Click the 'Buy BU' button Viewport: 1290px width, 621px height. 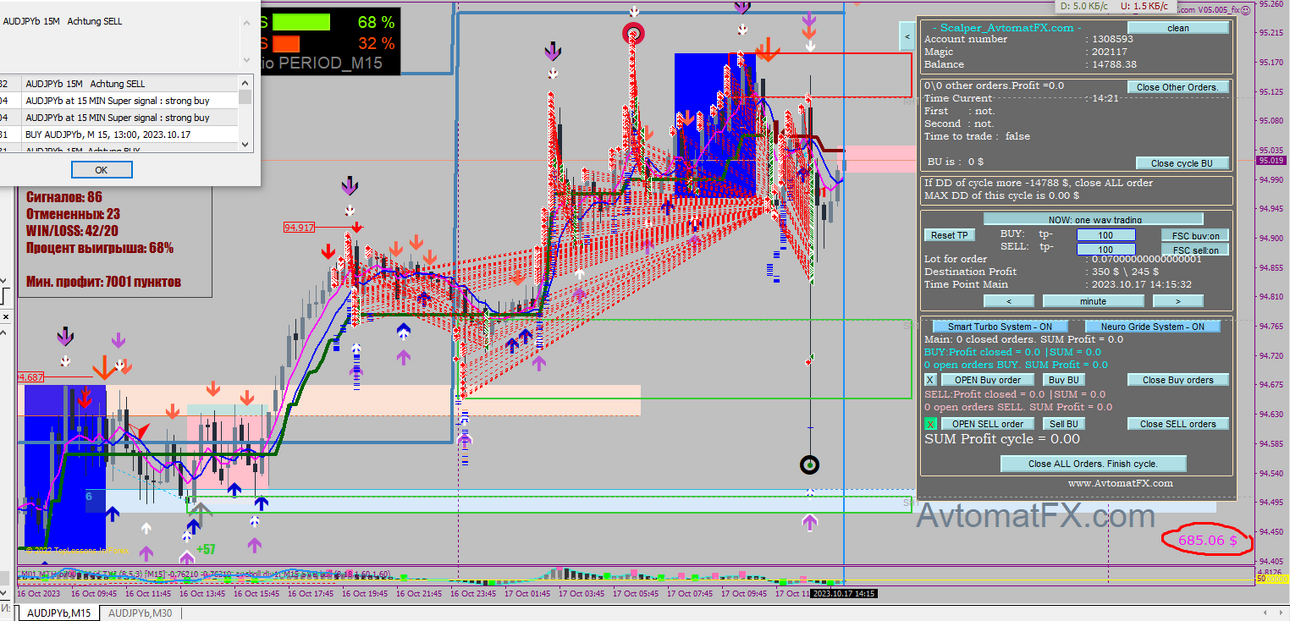(x=1063, y=380)
